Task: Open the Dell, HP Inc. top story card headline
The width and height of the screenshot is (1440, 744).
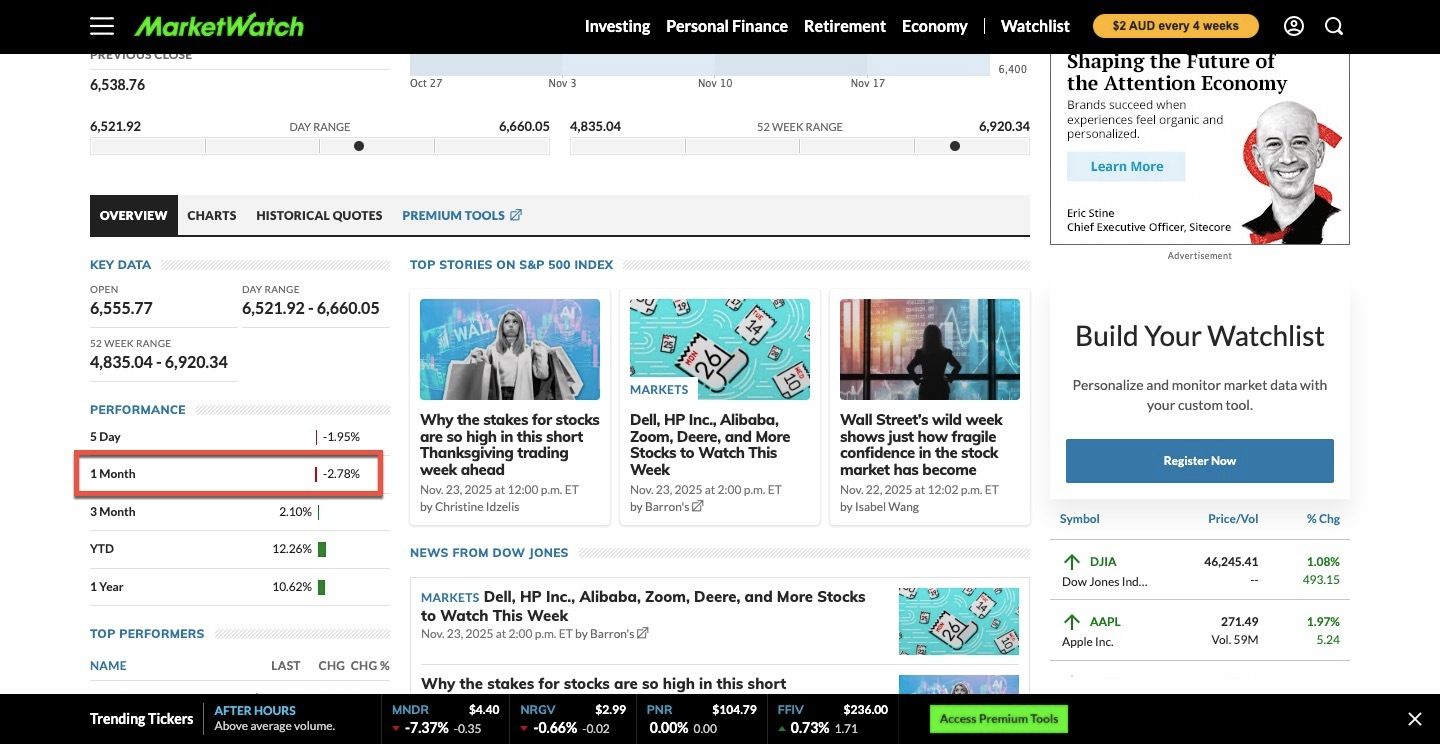Action: tap(710, 445)
